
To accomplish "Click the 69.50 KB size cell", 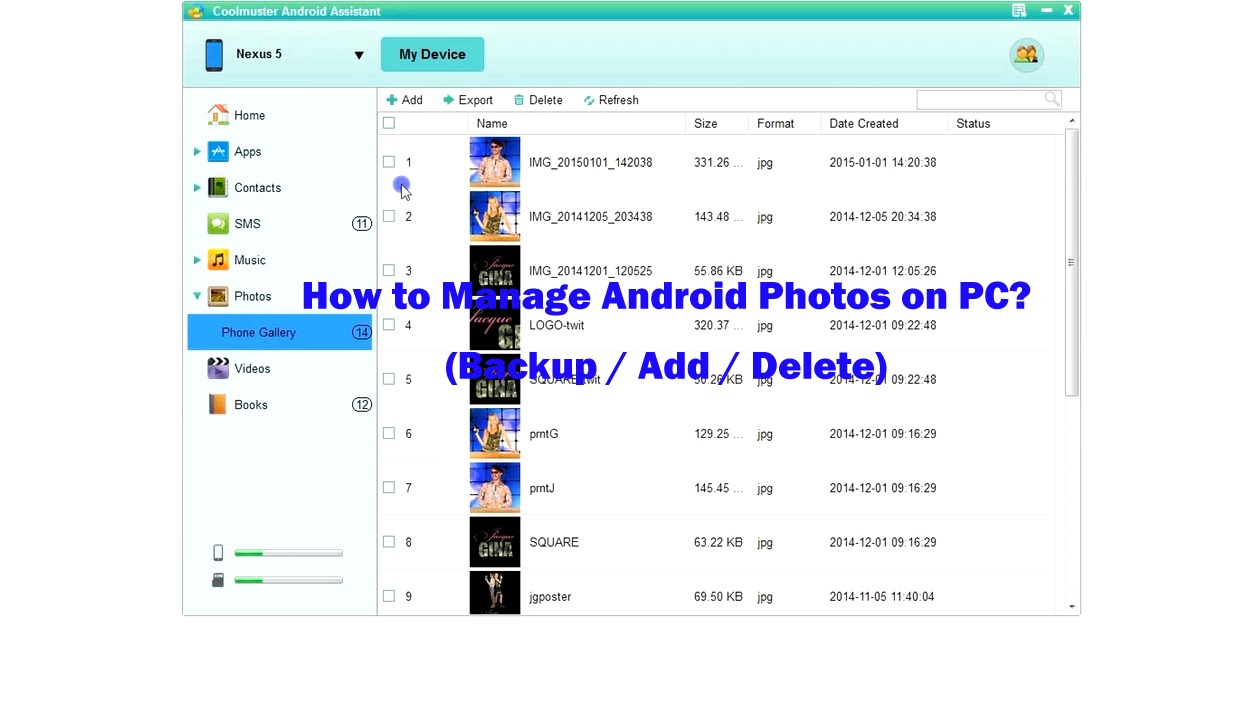I will [718, 597].
